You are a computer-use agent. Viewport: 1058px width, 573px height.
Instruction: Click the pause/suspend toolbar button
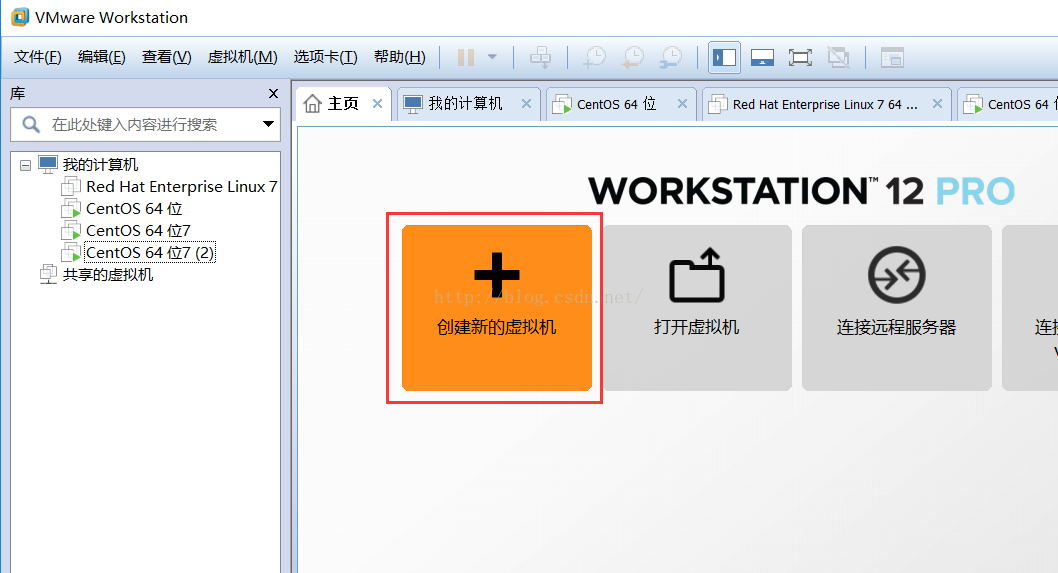[x=466, y=57]
